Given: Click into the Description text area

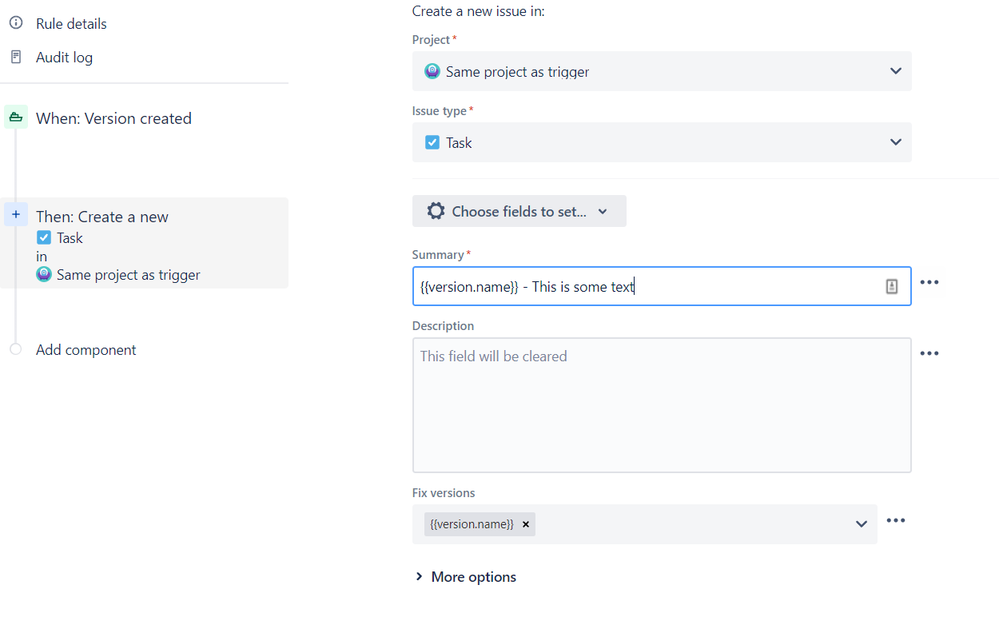Looking at the screenshot, I should pos(661,405).
